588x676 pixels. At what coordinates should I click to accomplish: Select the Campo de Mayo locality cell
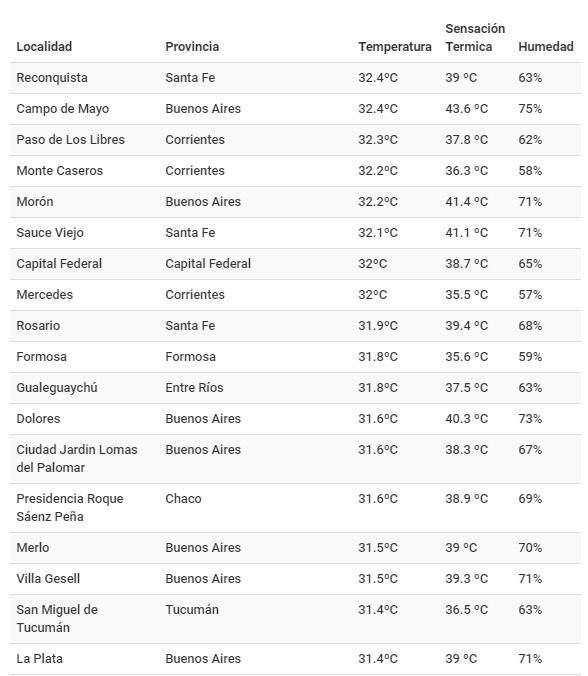tap(63, 109)
